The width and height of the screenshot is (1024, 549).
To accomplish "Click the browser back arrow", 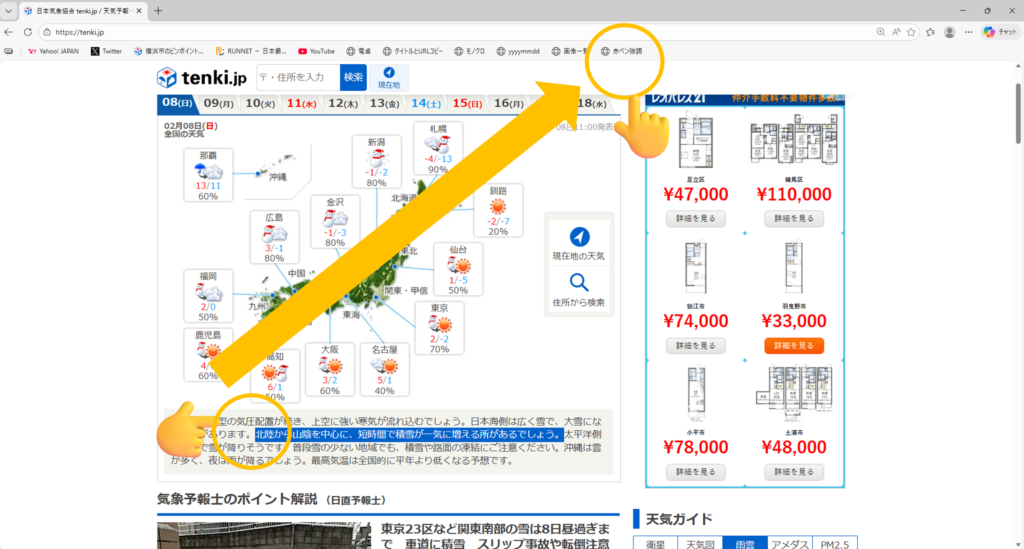I will (10, 32).
